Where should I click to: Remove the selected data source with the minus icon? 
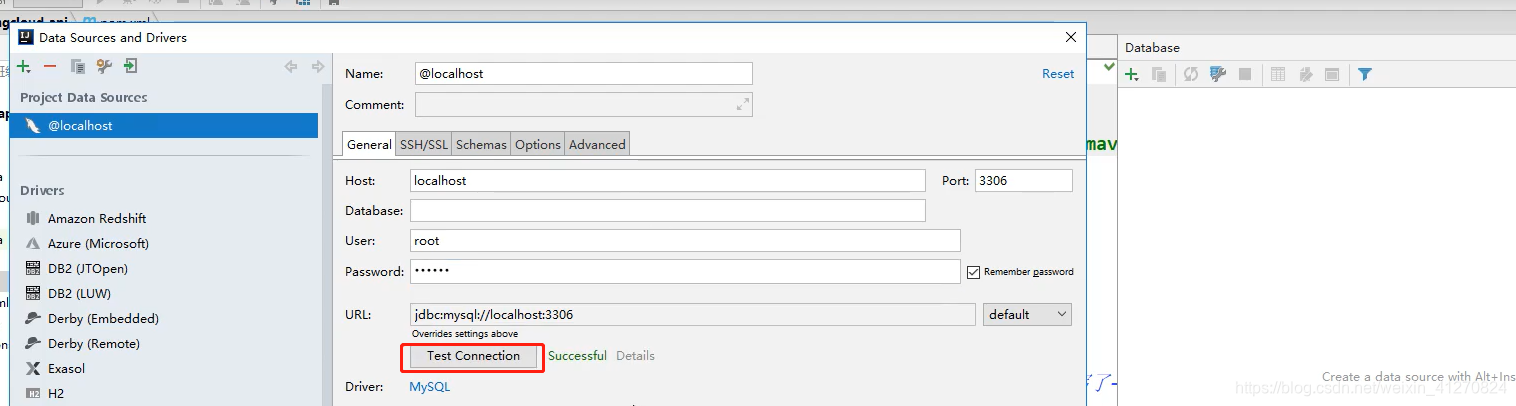50,67
